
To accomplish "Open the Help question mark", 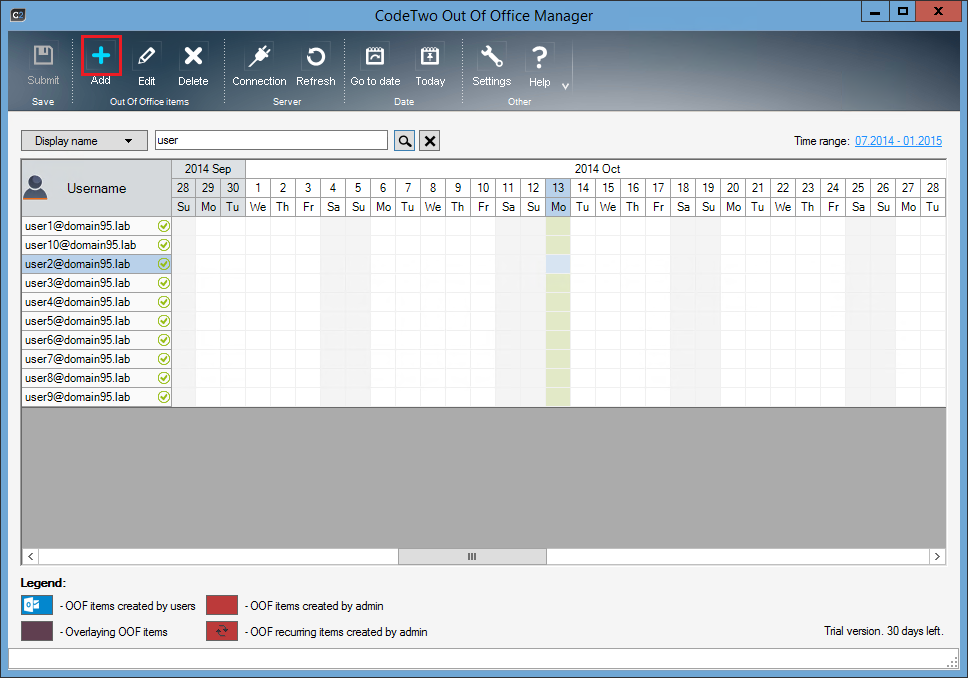I will tap(539, 65).
